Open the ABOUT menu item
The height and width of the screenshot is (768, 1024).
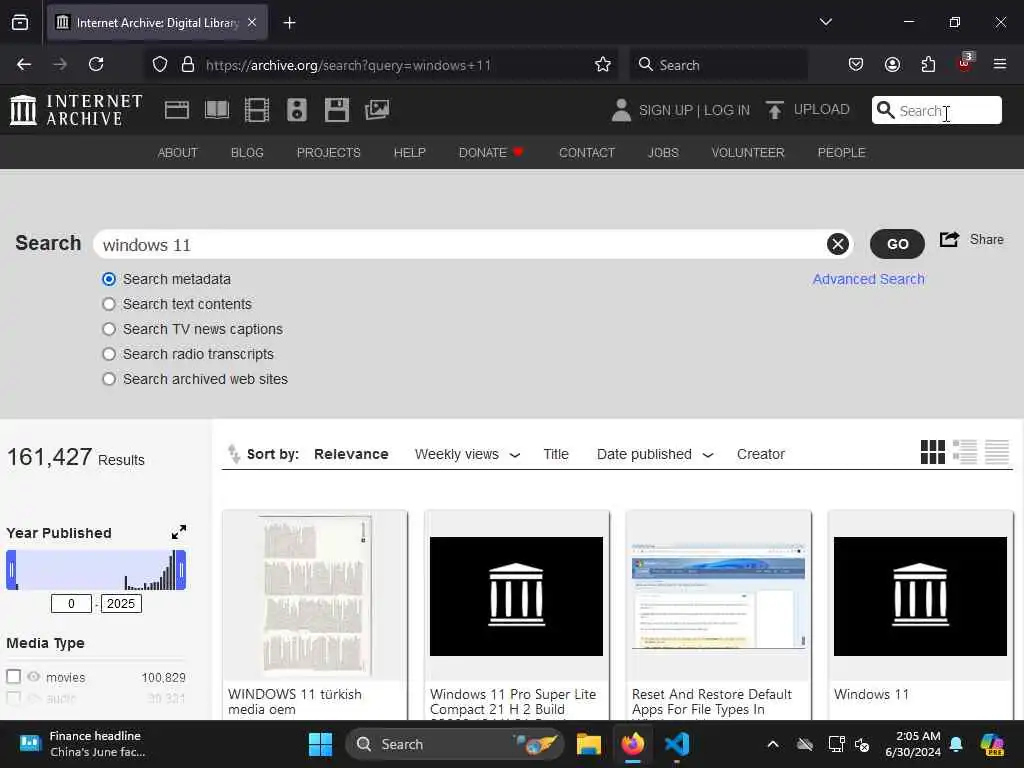177,152
